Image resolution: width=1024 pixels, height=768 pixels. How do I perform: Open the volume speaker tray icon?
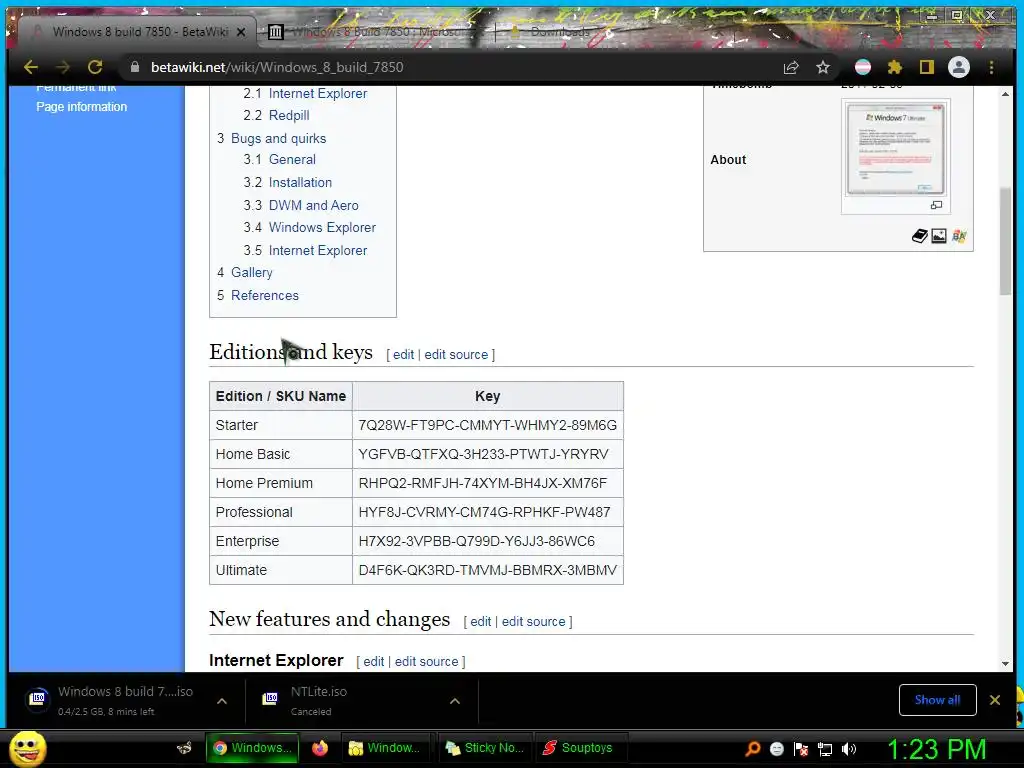849,749
